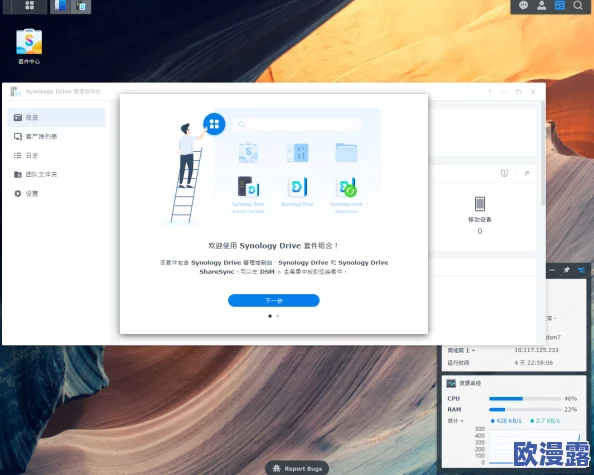594x475 pixels.
Task: Open widget panel settings blue icon
Action: 581,270
